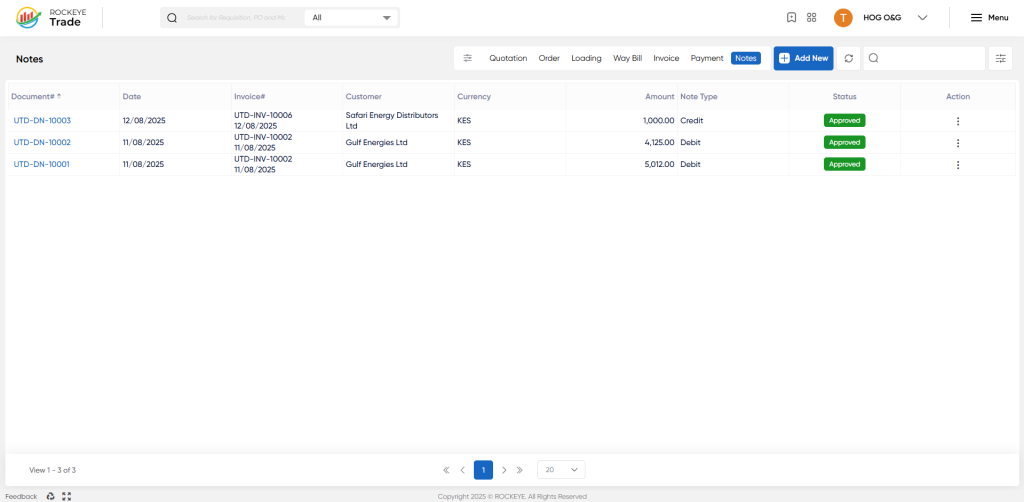This screenshot has height=502, width=1024.
Task: Click Gulf Energies Ltd in UTD-DN-10002 row
Action: 376,142
